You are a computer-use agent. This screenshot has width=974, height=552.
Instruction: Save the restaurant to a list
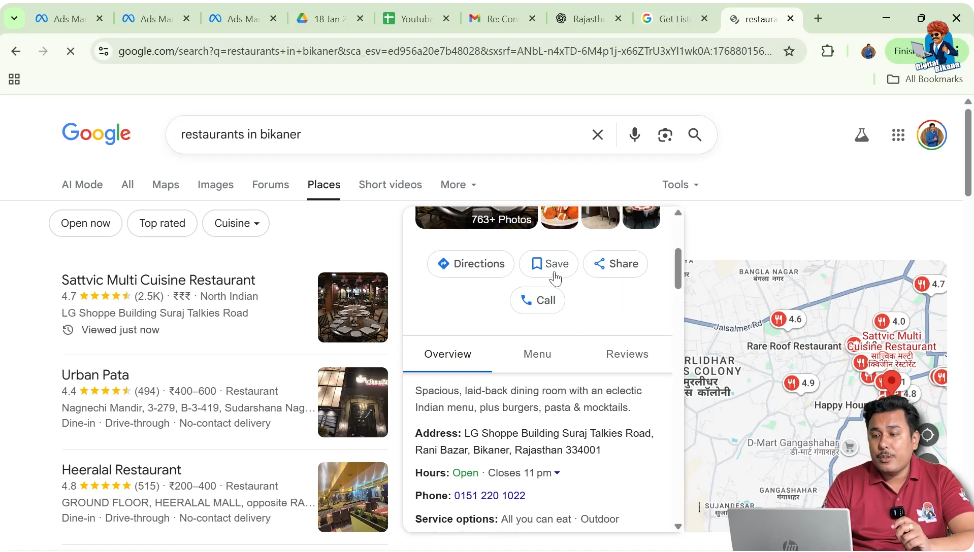[549, 264]
